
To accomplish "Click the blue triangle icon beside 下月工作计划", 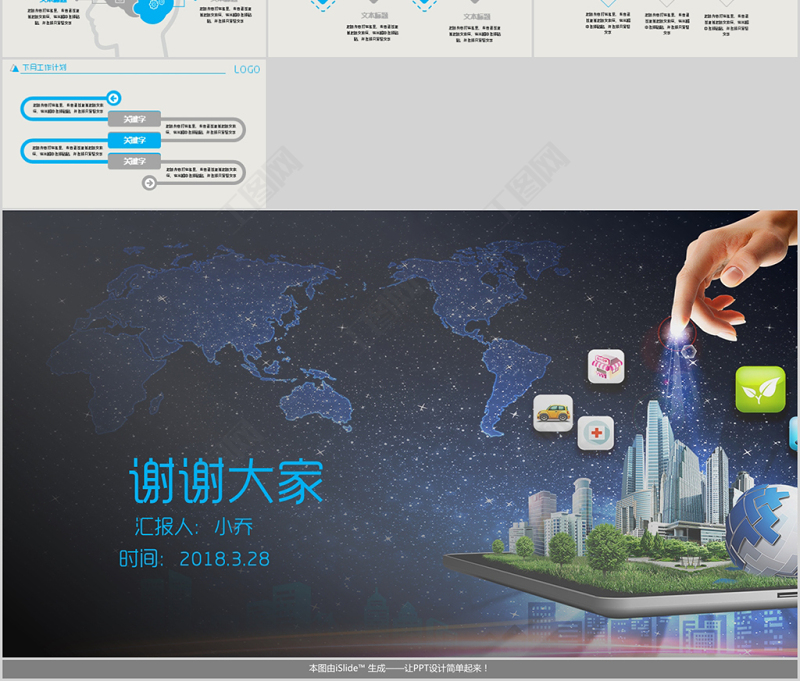I will (14, 69).
